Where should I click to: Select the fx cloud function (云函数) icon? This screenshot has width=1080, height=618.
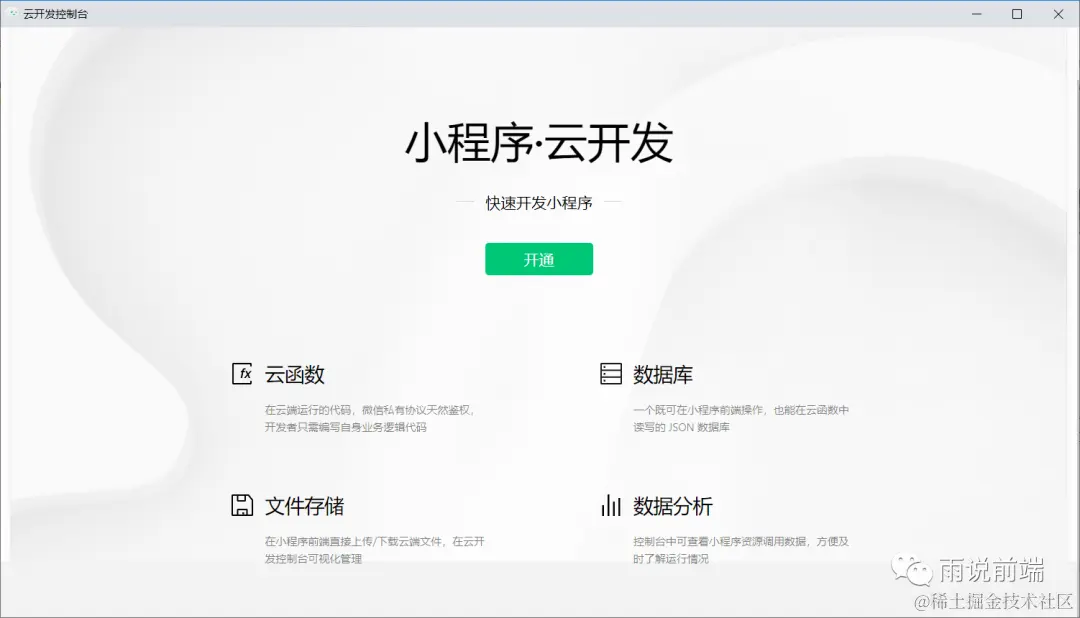coord(240,373)
